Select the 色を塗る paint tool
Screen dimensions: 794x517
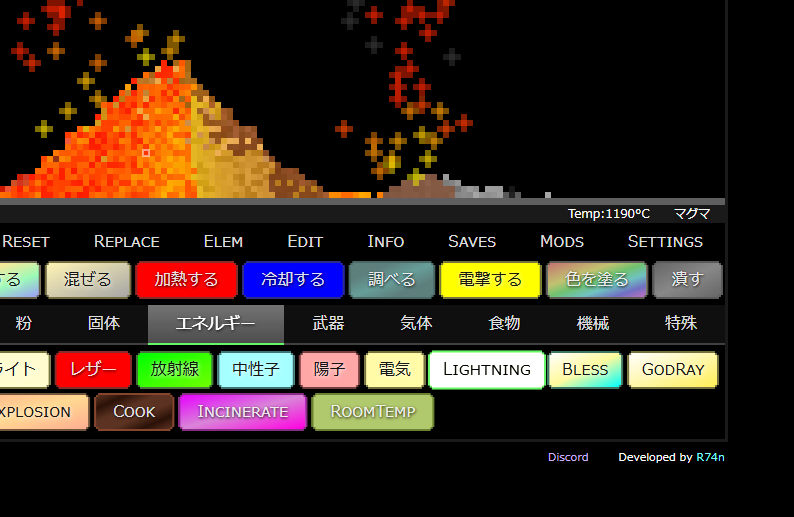coord(596,280)
